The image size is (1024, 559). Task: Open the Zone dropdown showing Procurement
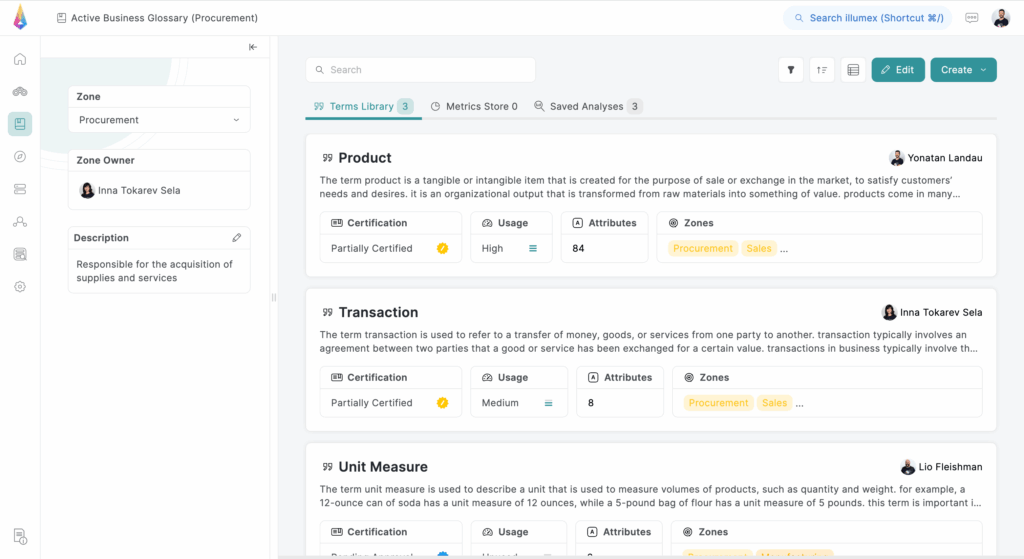[159, 120]
